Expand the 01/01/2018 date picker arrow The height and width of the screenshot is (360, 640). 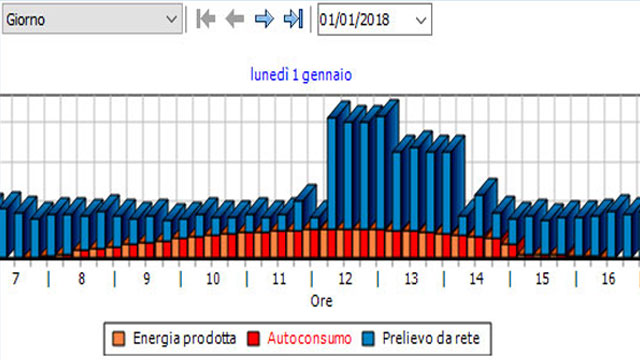click(x=420, y=20)
